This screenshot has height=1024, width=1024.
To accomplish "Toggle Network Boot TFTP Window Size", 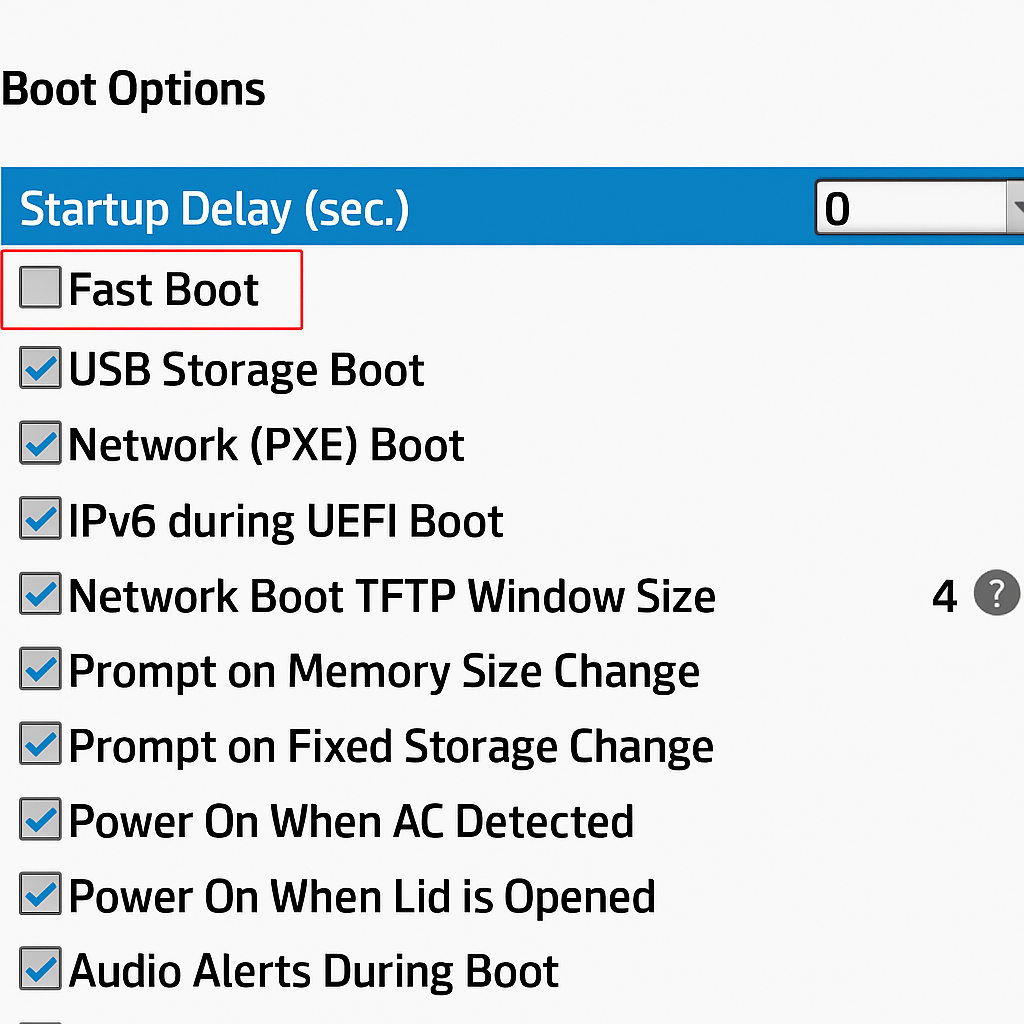I will pos(39,594).
